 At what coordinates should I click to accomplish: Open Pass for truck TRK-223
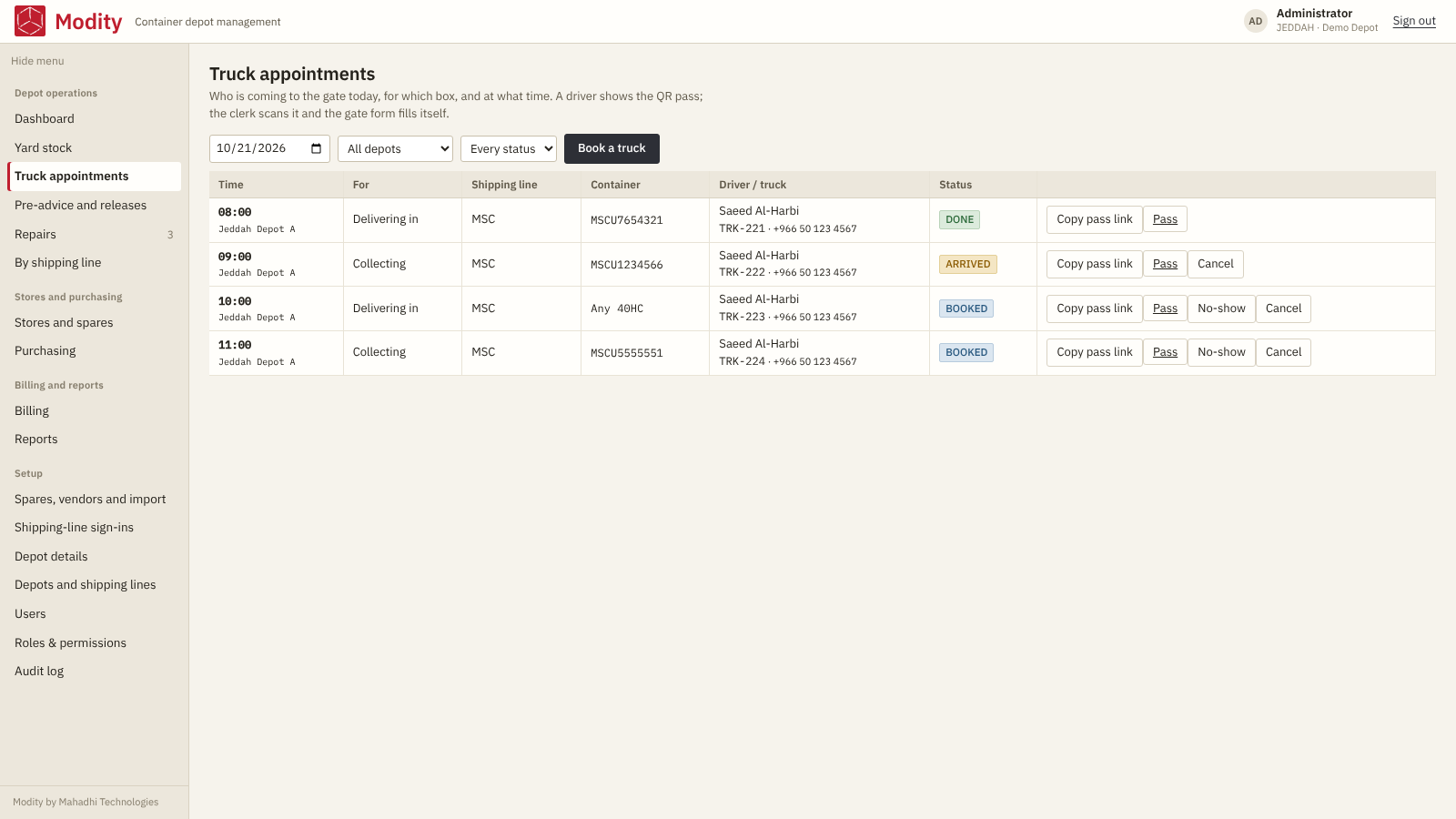point(1165,308)
